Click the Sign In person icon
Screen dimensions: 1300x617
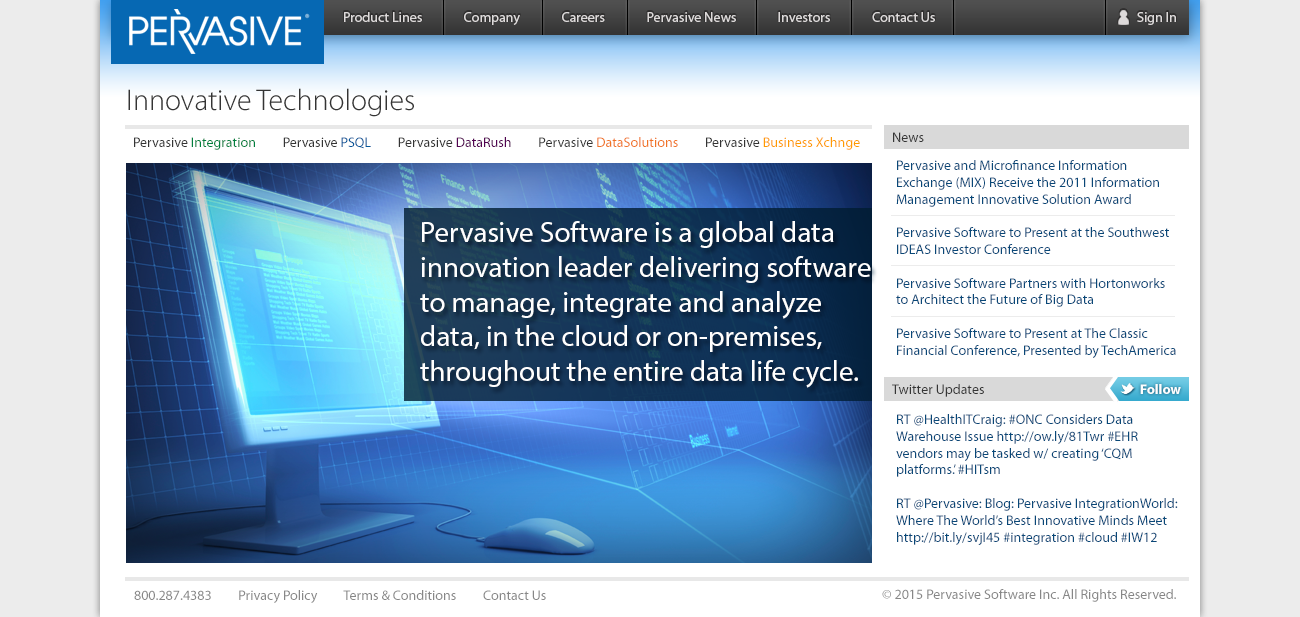[x=1123, y=17]
